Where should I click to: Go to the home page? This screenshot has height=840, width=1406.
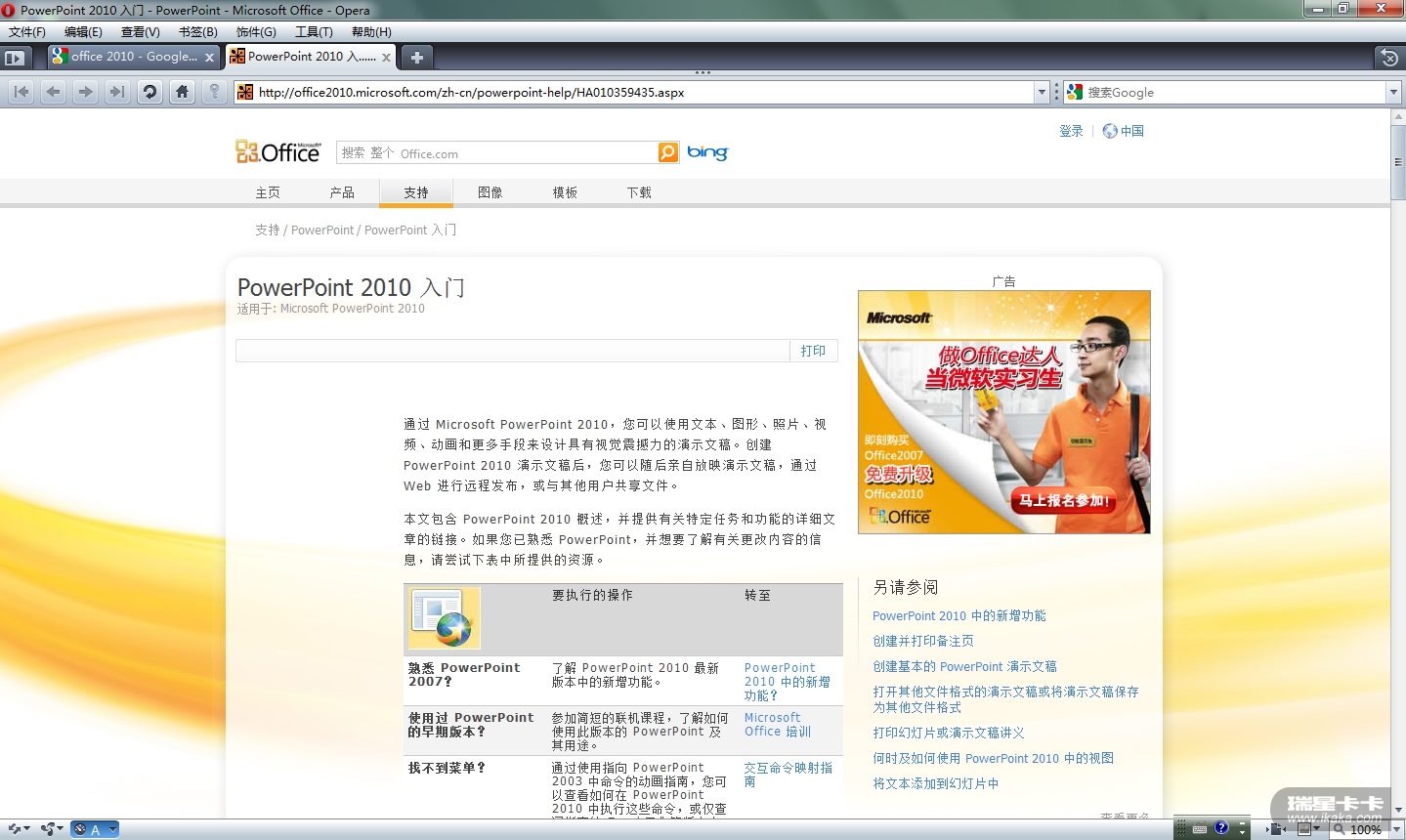coord(182,92)
